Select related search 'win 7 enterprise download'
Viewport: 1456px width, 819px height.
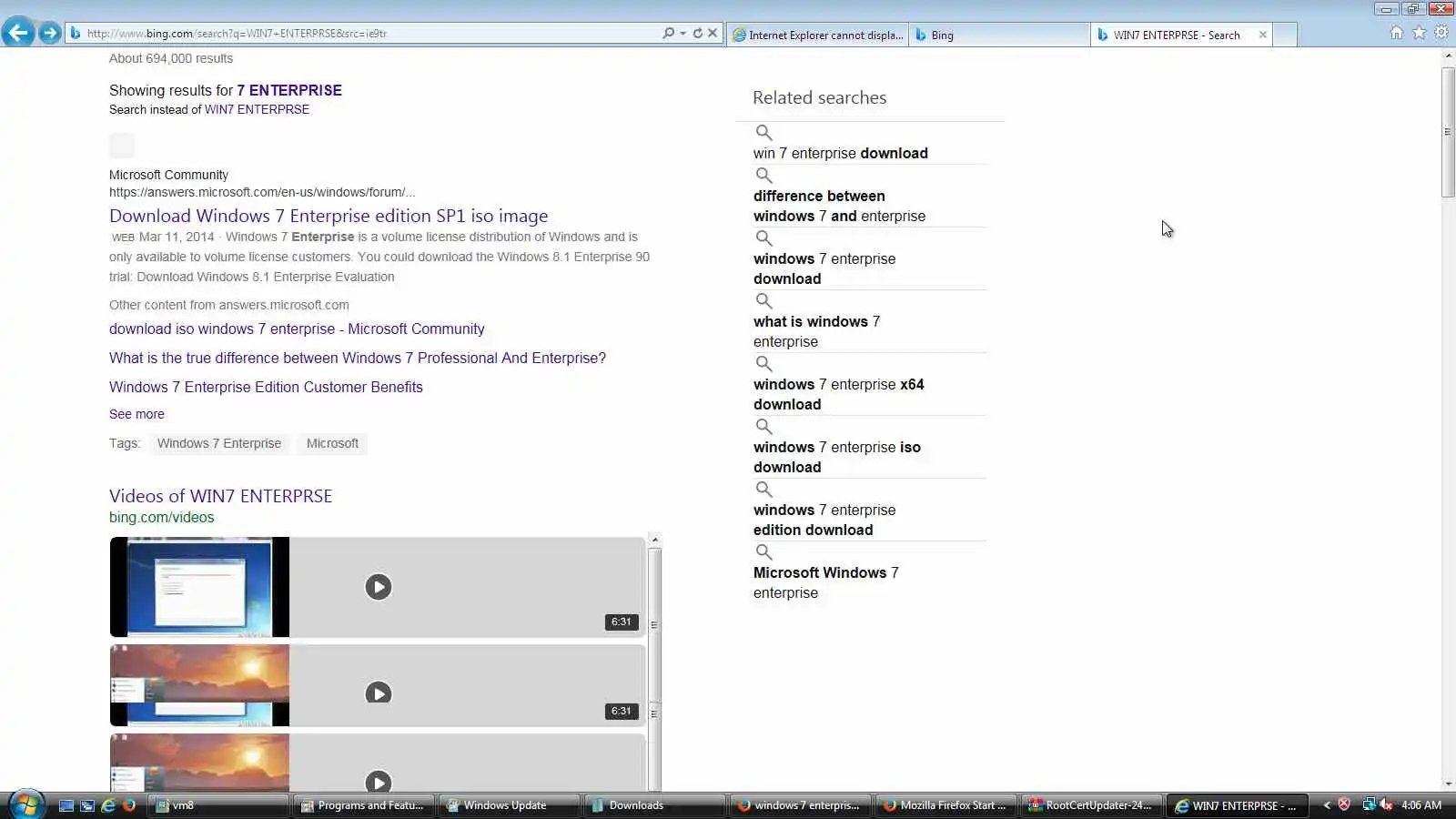pyautogui.click(x=841, y=153)
